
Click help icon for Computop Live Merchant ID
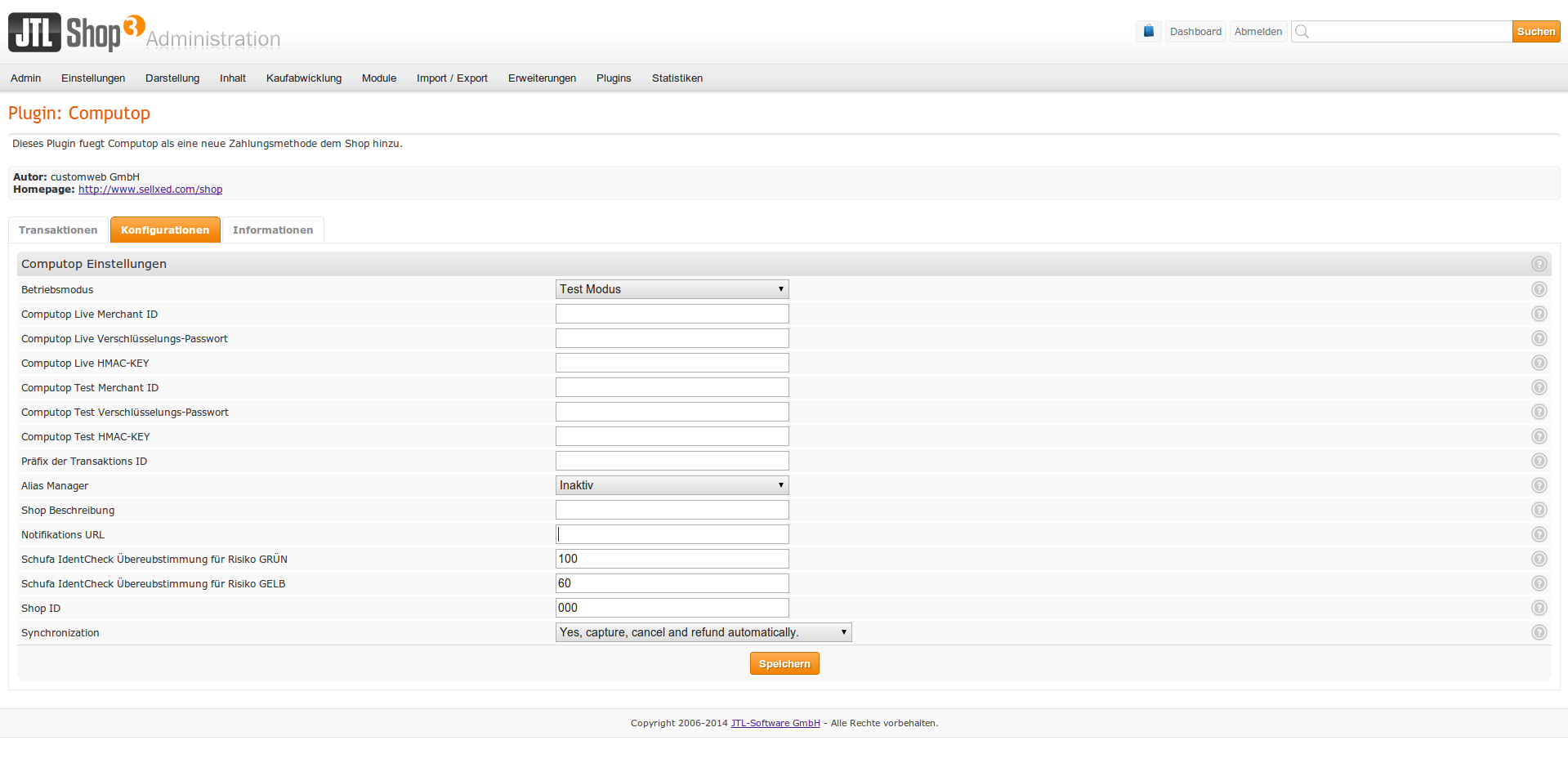click(1539, 314)
